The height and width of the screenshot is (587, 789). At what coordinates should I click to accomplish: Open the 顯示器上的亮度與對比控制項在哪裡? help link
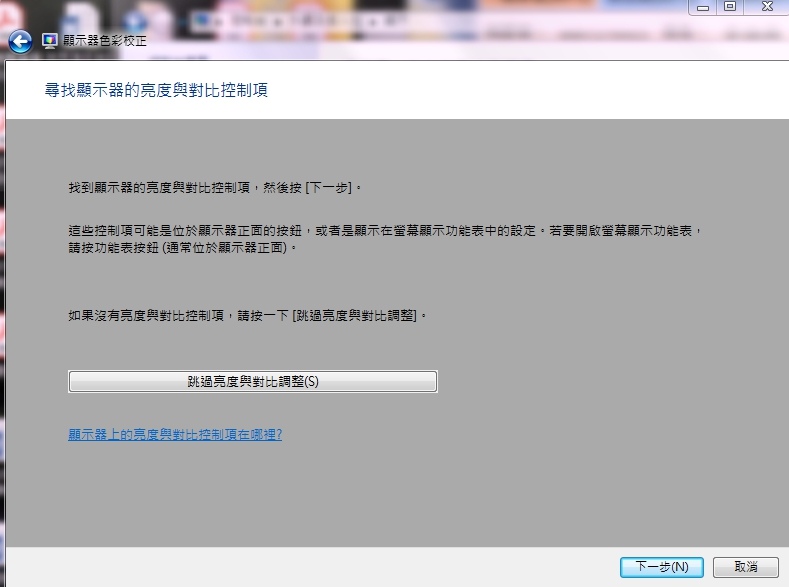pos(175,434)
